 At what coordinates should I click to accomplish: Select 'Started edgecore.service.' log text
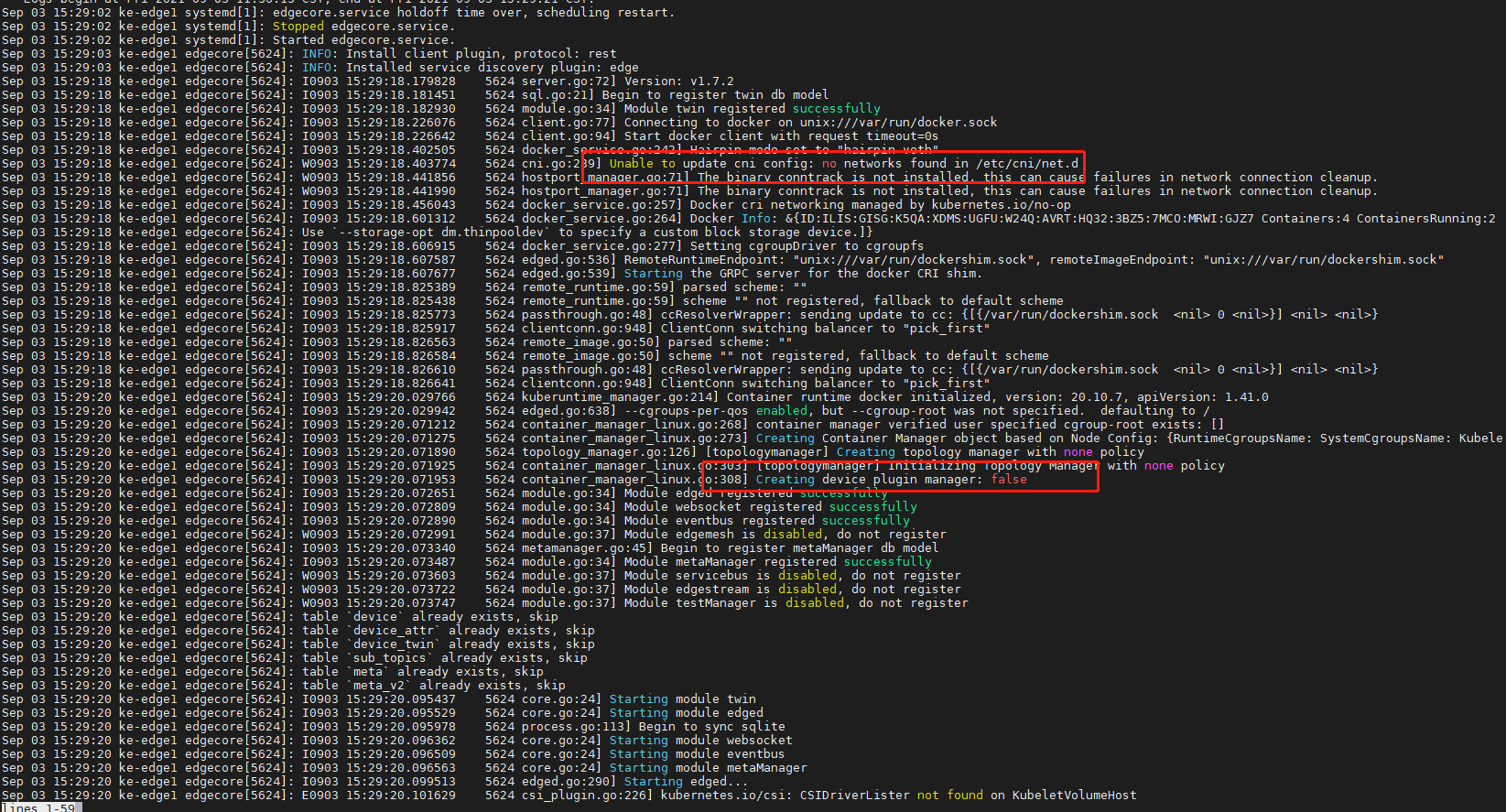[x=363, y=40]
